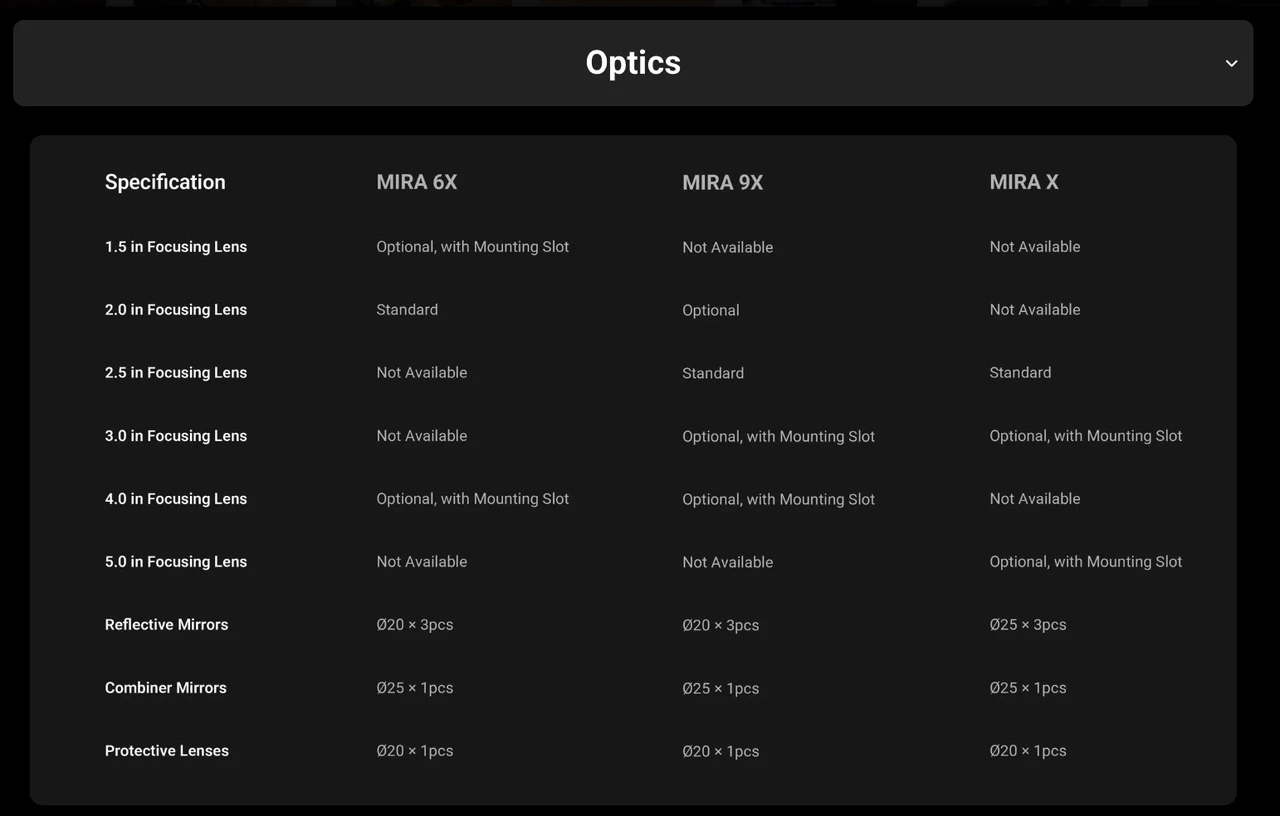Click the 2.0 in Focusing Lens row label
Image resolution: width=1280 pixels, height=816 pixels.
[x=176, y=310]
